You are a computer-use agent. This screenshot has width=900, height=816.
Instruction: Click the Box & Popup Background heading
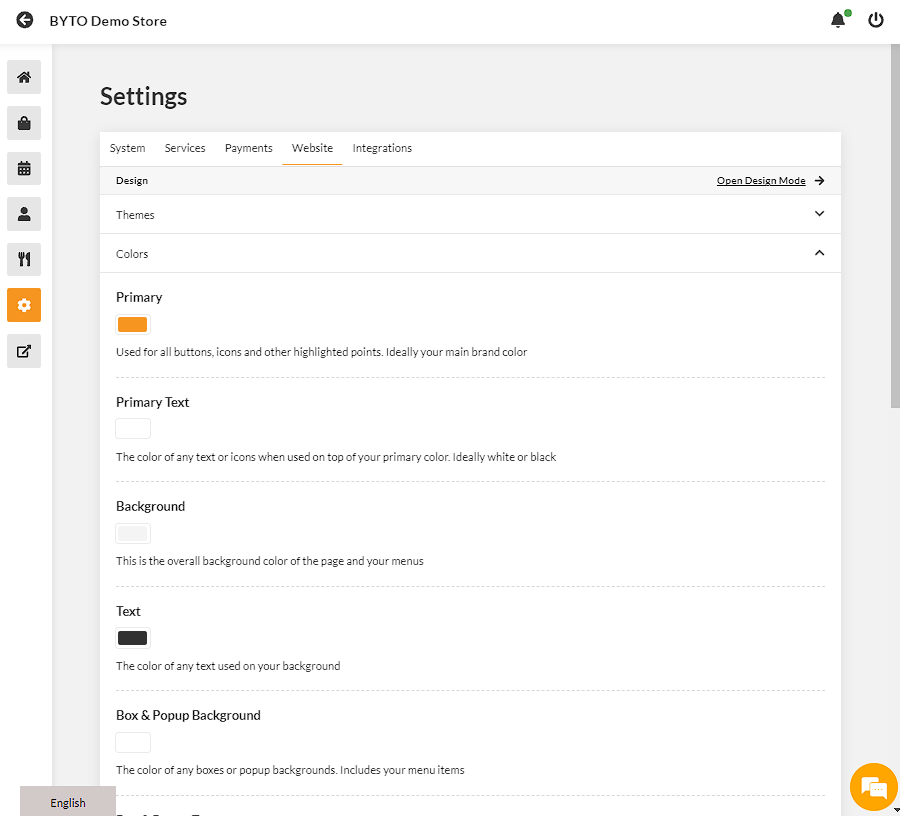point(188,715)
